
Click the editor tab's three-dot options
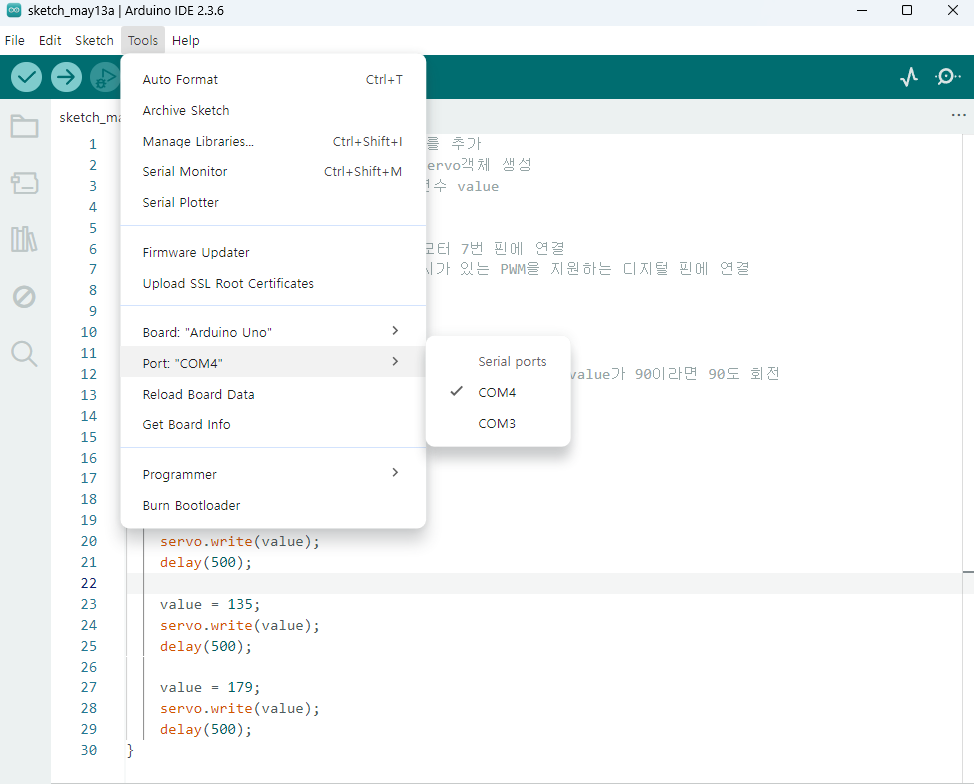point(959,116)
